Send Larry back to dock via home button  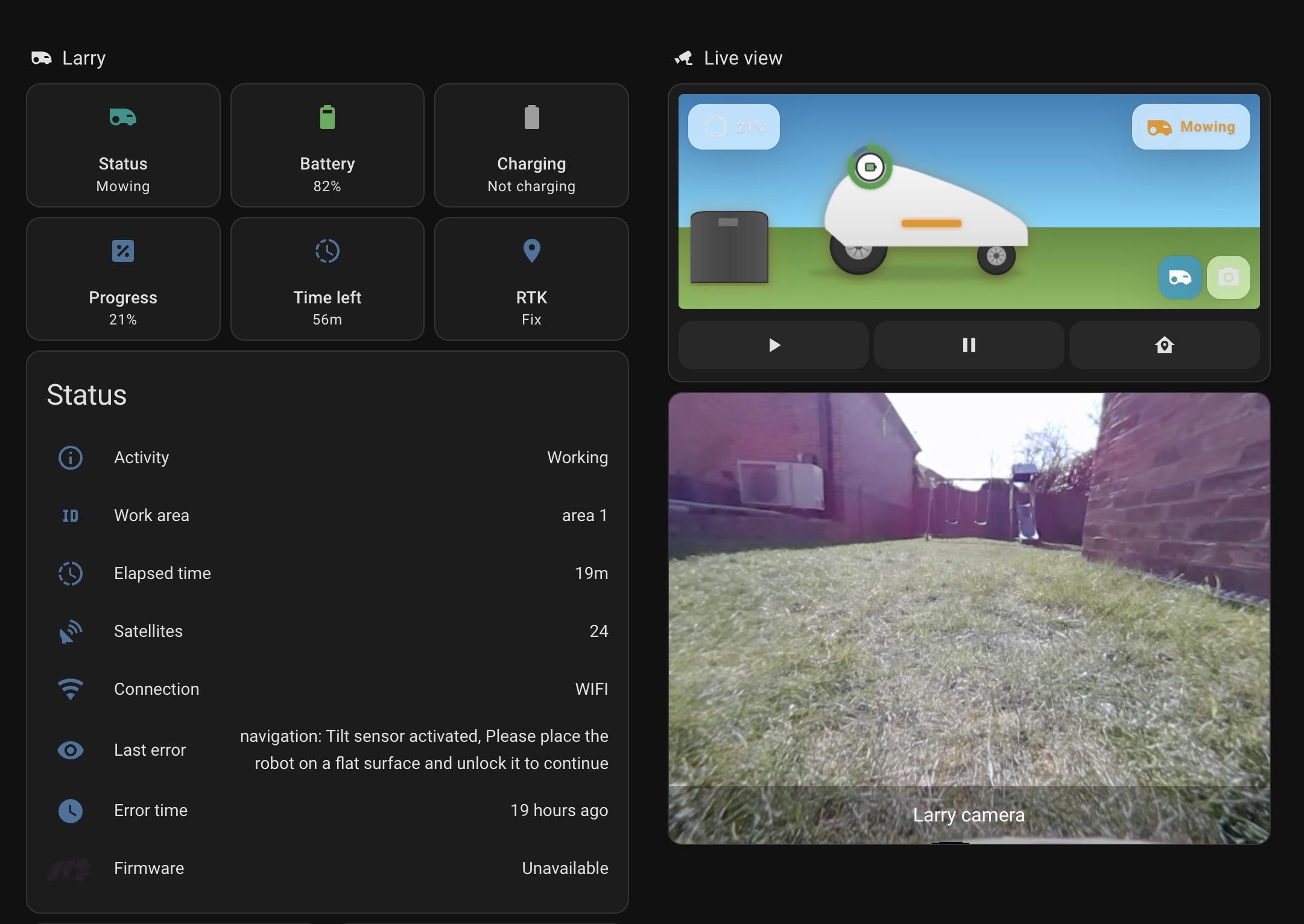[x=1163, y=345]
